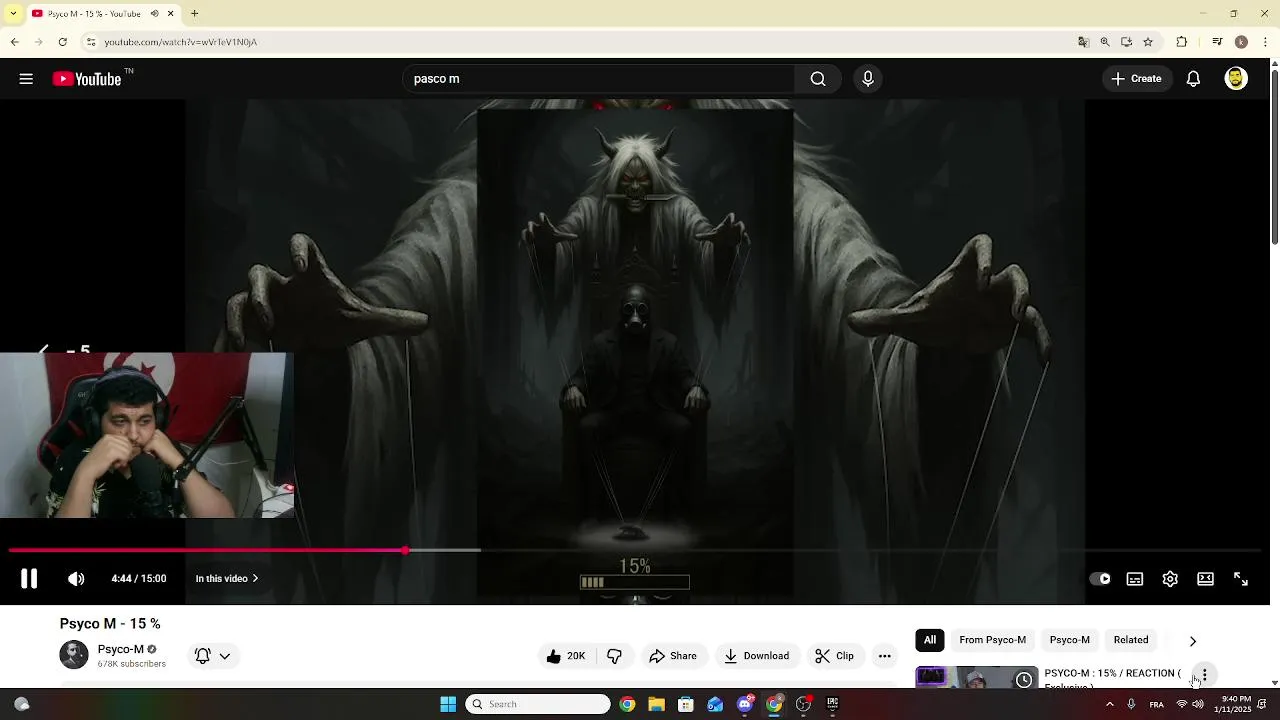Viewport: 1280px width, 720px height.
Task: View site information icon in address bar
Action: [91, 42]
